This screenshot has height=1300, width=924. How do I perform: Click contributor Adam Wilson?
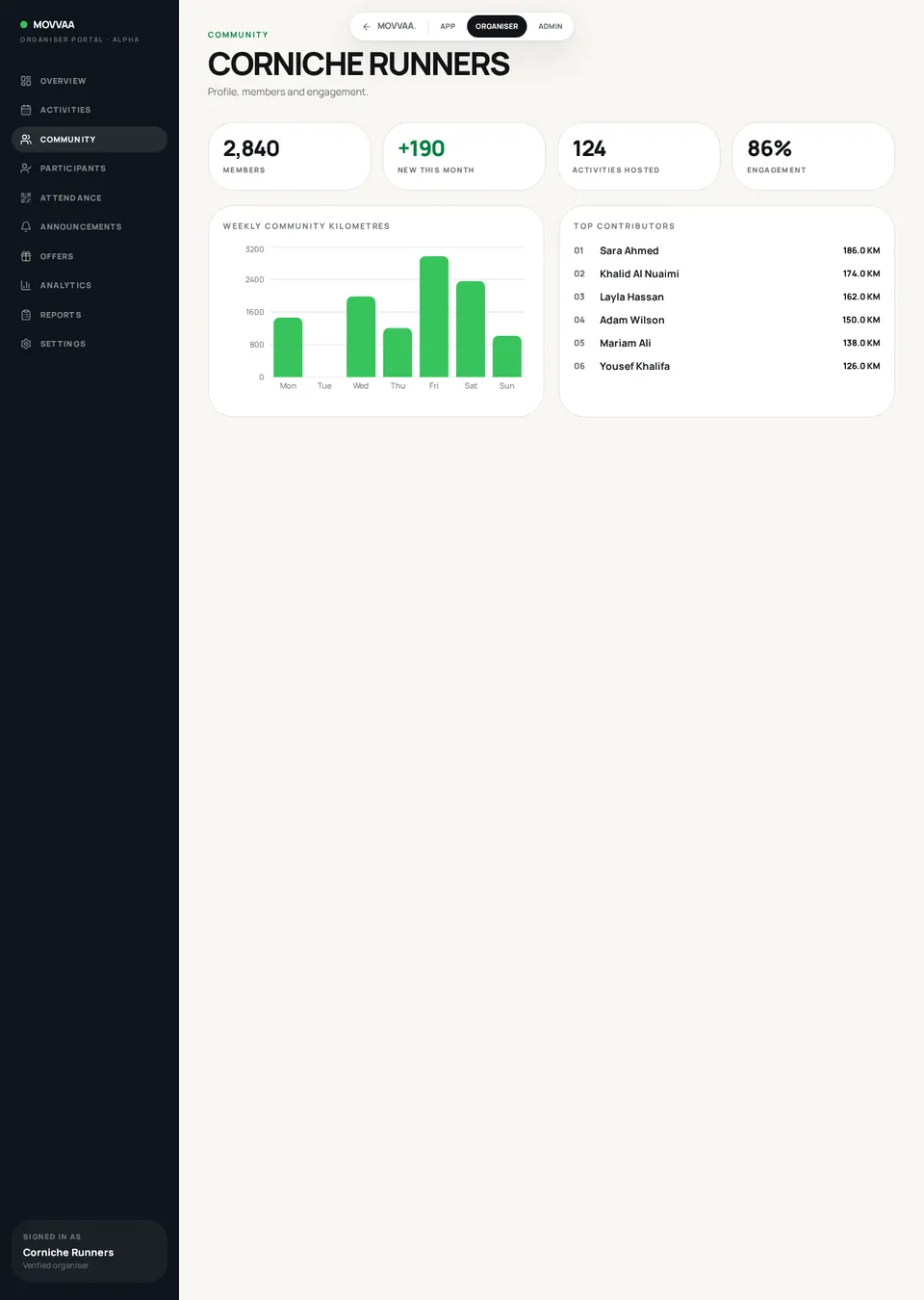632,320
